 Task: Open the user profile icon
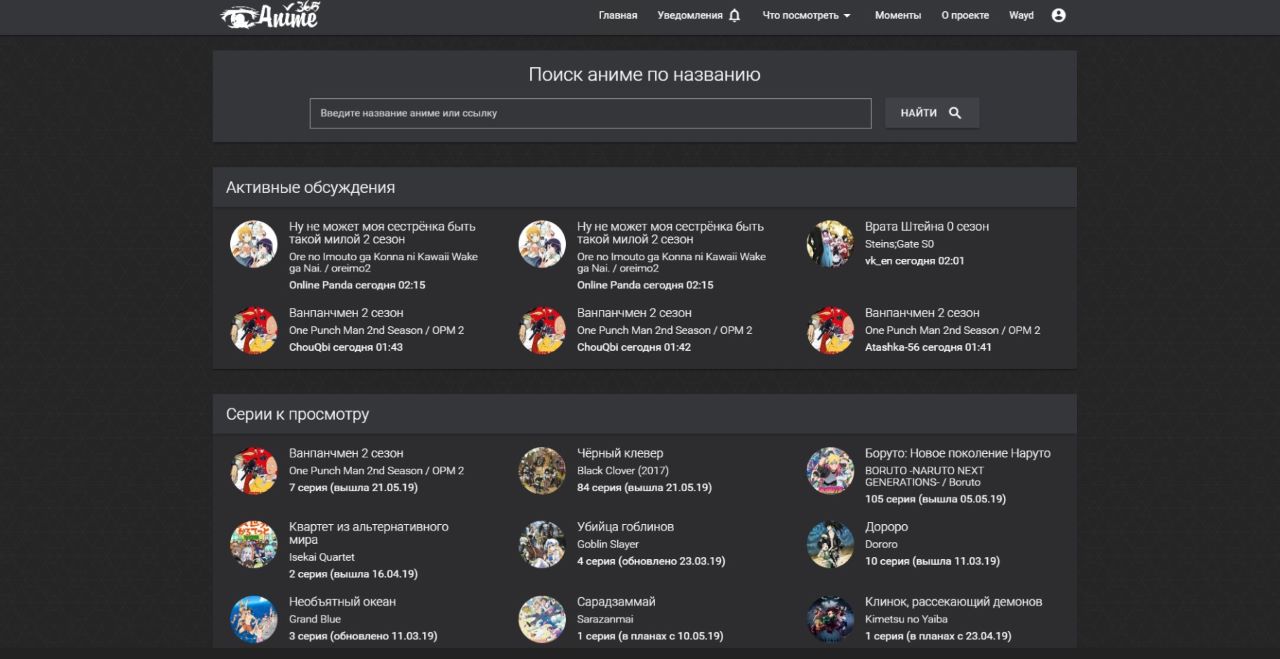(1058, 15)
